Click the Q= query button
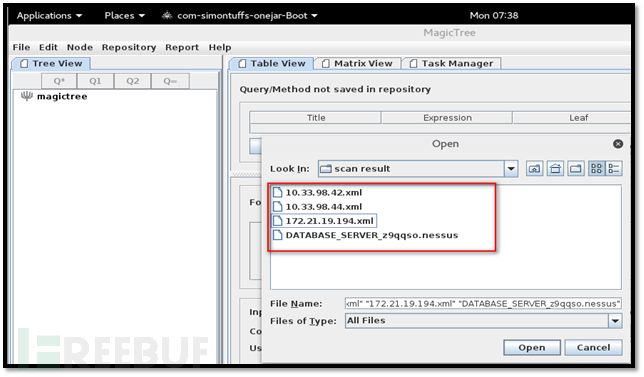644x377 pixels. pos(170,81)
